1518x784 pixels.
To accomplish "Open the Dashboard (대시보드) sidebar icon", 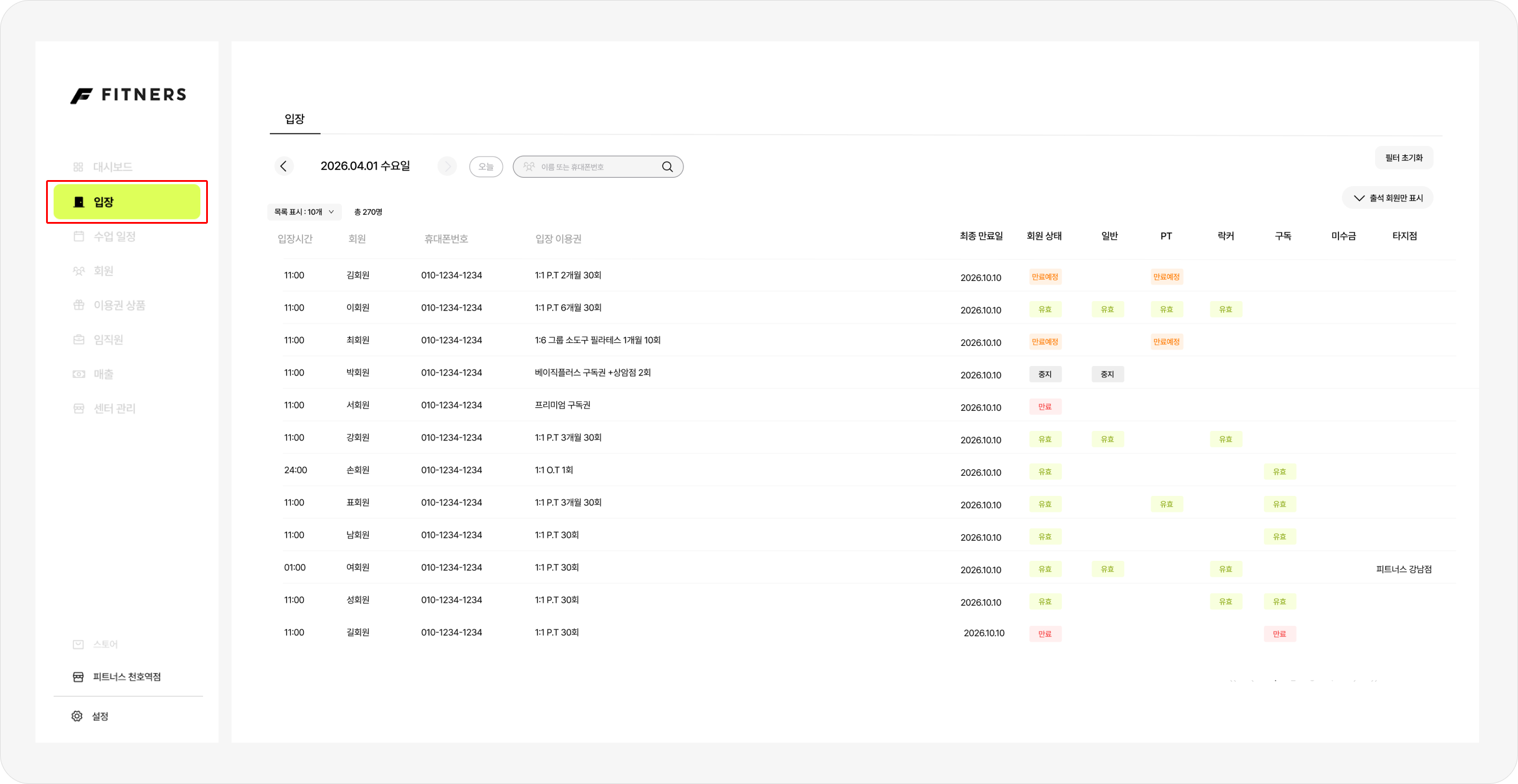I will pyautogui.click(x=78, y=167).
